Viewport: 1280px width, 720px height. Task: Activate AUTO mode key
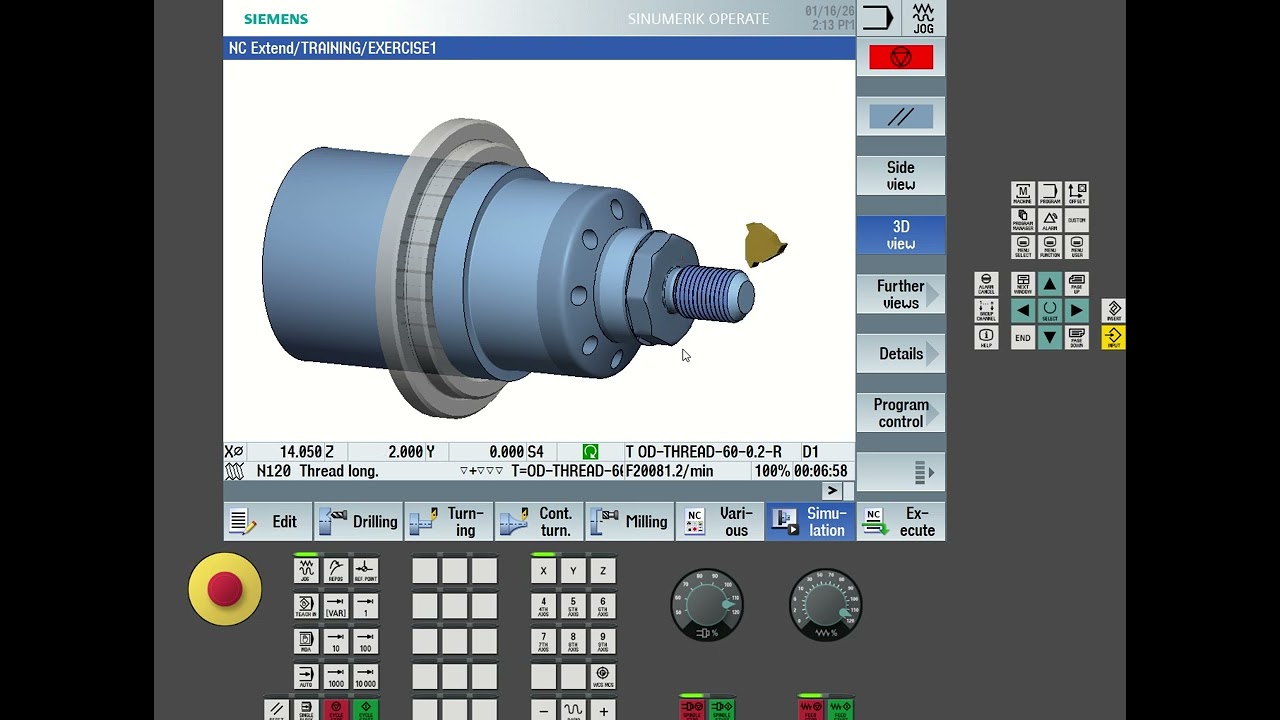[306, 677]
